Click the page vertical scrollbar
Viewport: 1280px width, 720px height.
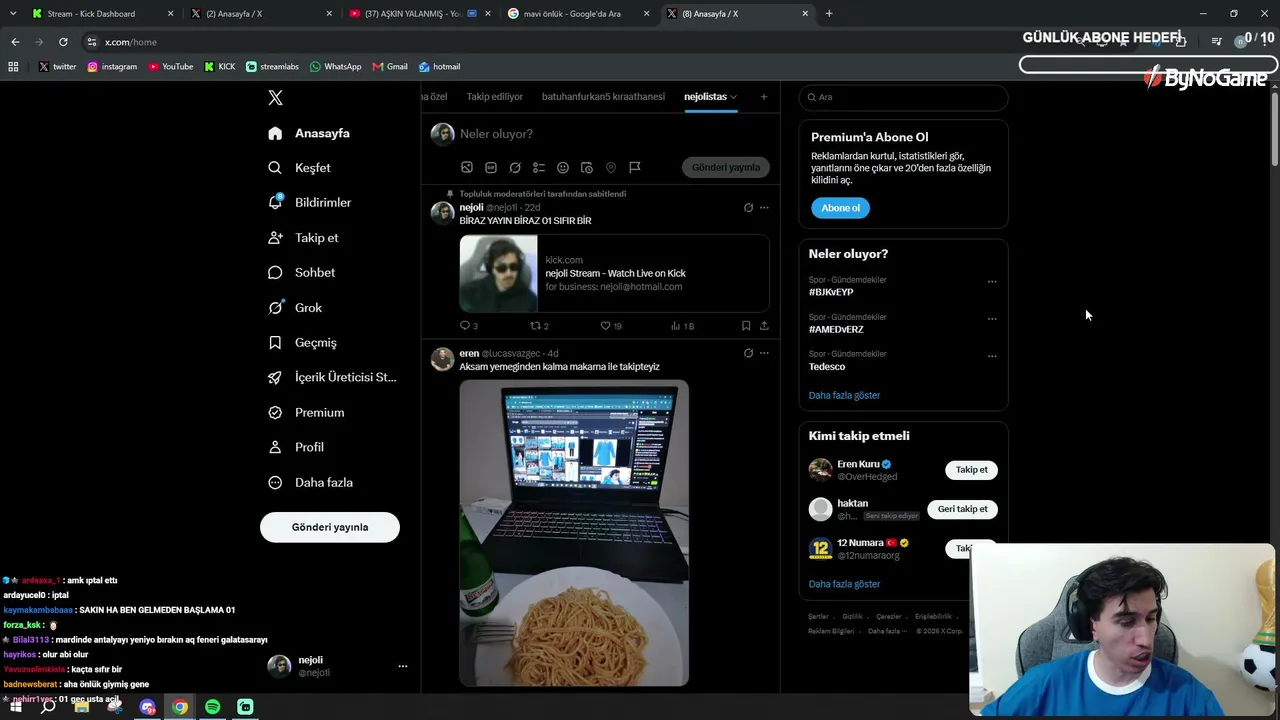click(1274, 130)
